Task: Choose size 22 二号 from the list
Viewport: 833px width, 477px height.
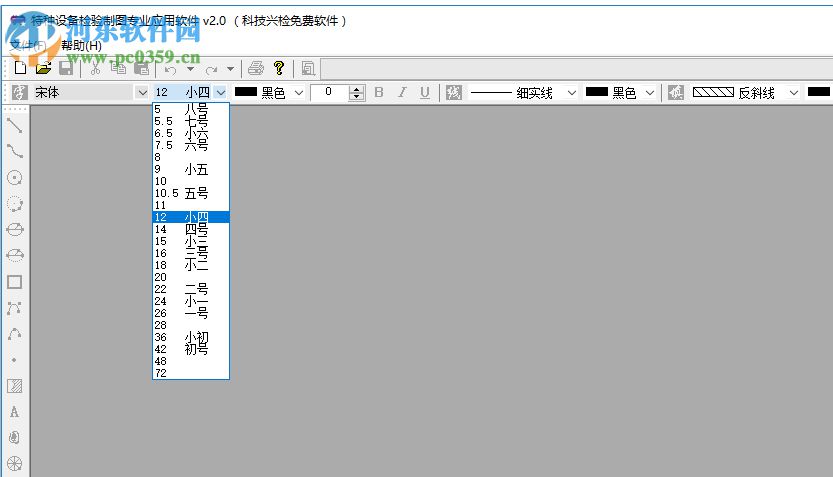Action: click(191, 289)
